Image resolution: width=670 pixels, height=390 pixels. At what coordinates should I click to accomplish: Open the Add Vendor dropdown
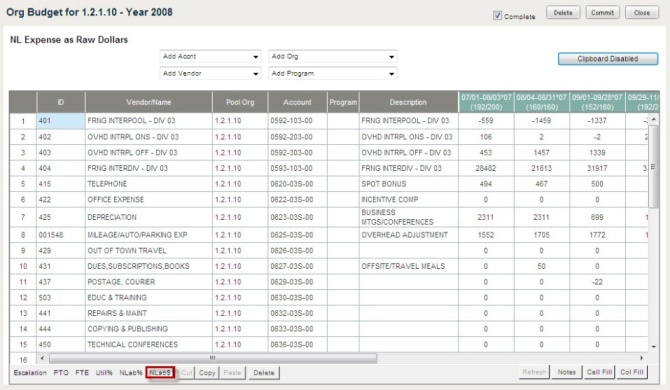coord(210,73)
